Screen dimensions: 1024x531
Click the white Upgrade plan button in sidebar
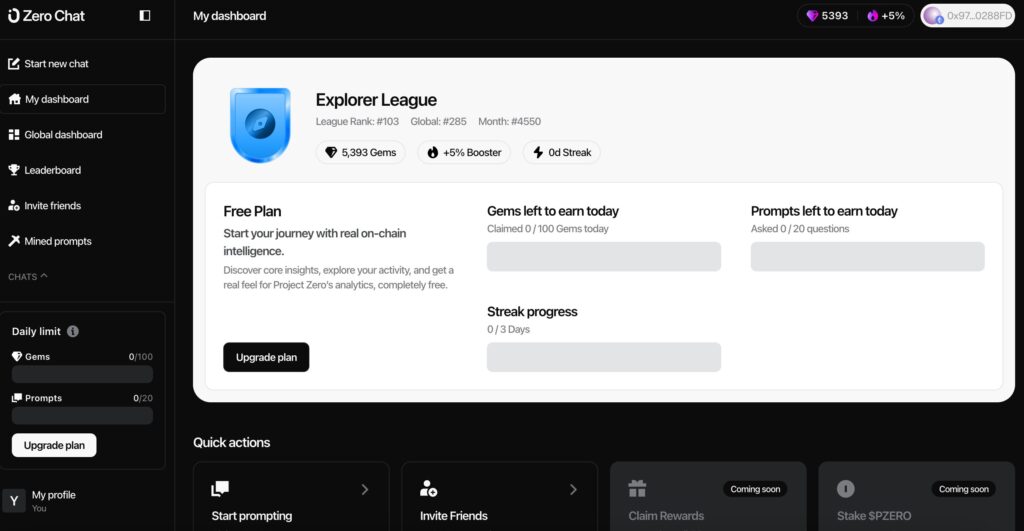54,445
